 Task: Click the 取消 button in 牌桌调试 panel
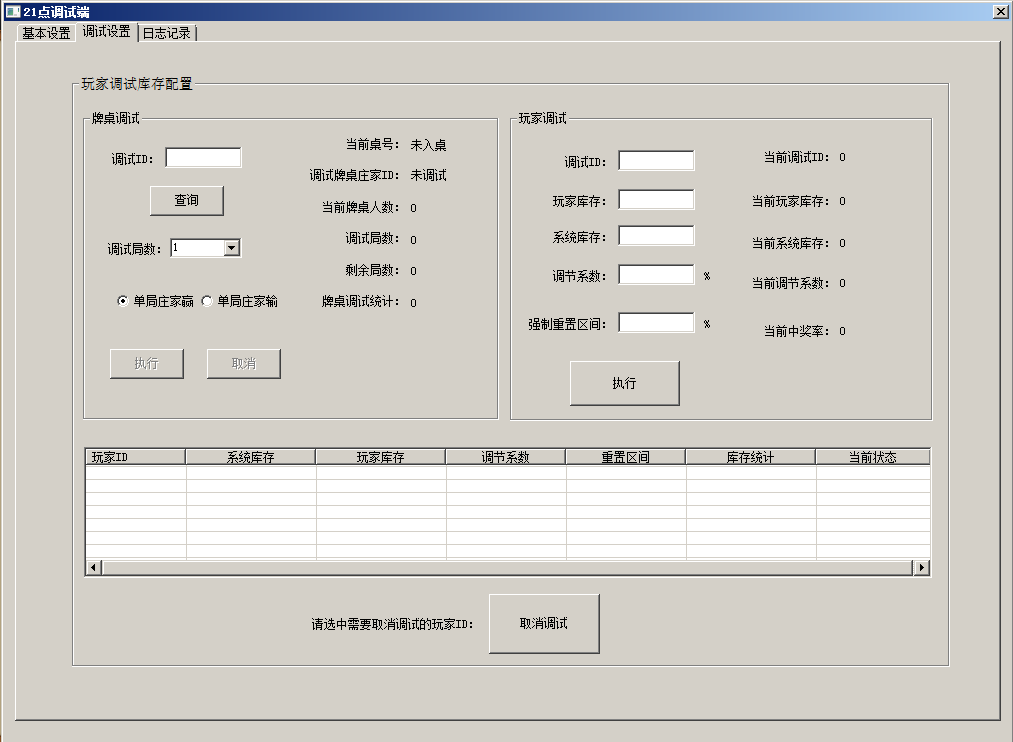[x=243, y=363]
